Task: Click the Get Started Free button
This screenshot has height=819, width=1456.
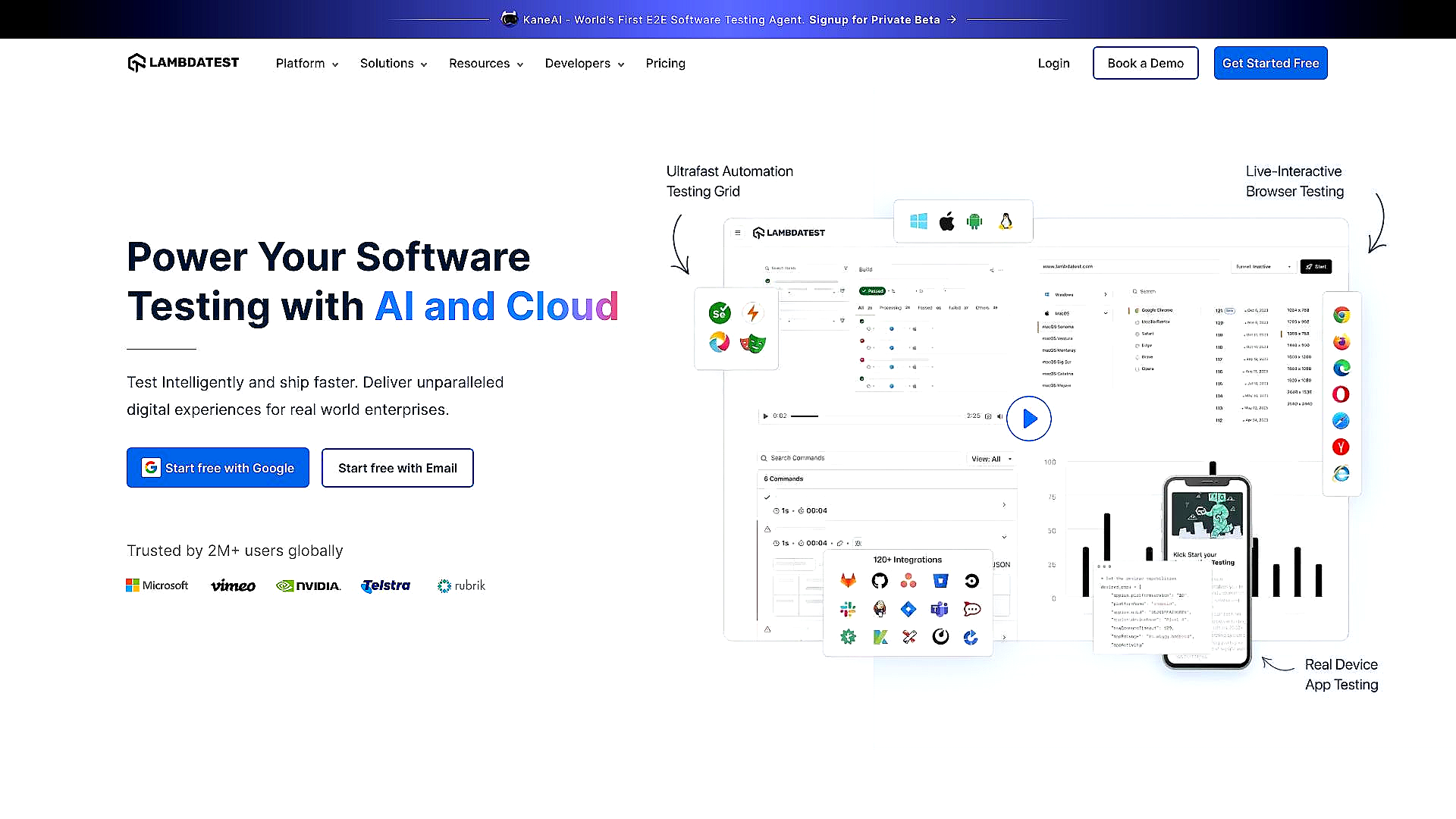Action: pos(1270,63)
